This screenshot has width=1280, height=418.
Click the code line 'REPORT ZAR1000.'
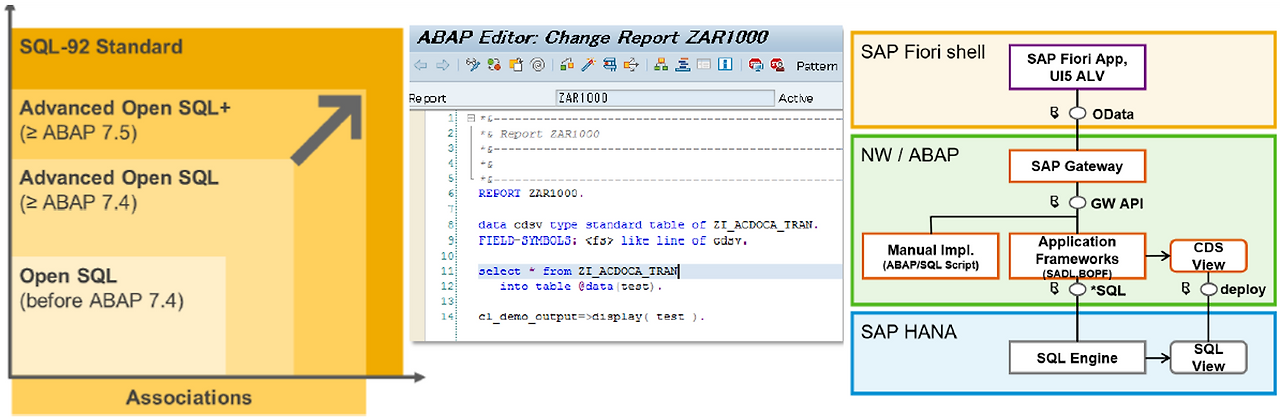tap(531, 194)
